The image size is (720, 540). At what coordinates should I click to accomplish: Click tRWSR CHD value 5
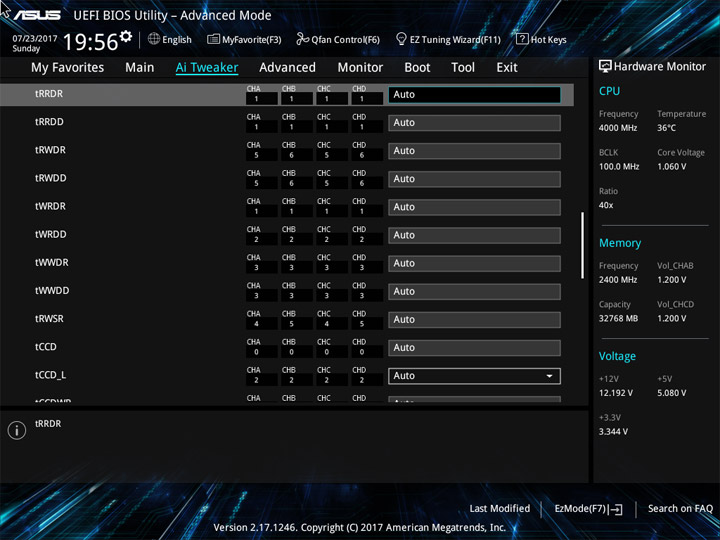pos(362,324)
